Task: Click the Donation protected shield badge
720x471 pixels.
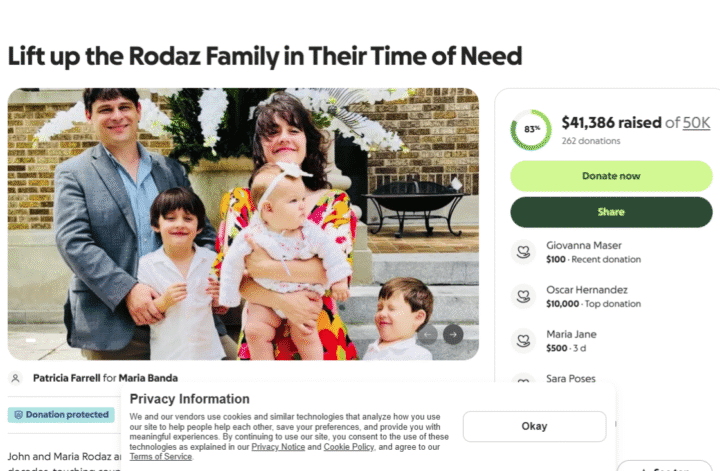Action: pos(60,414)
